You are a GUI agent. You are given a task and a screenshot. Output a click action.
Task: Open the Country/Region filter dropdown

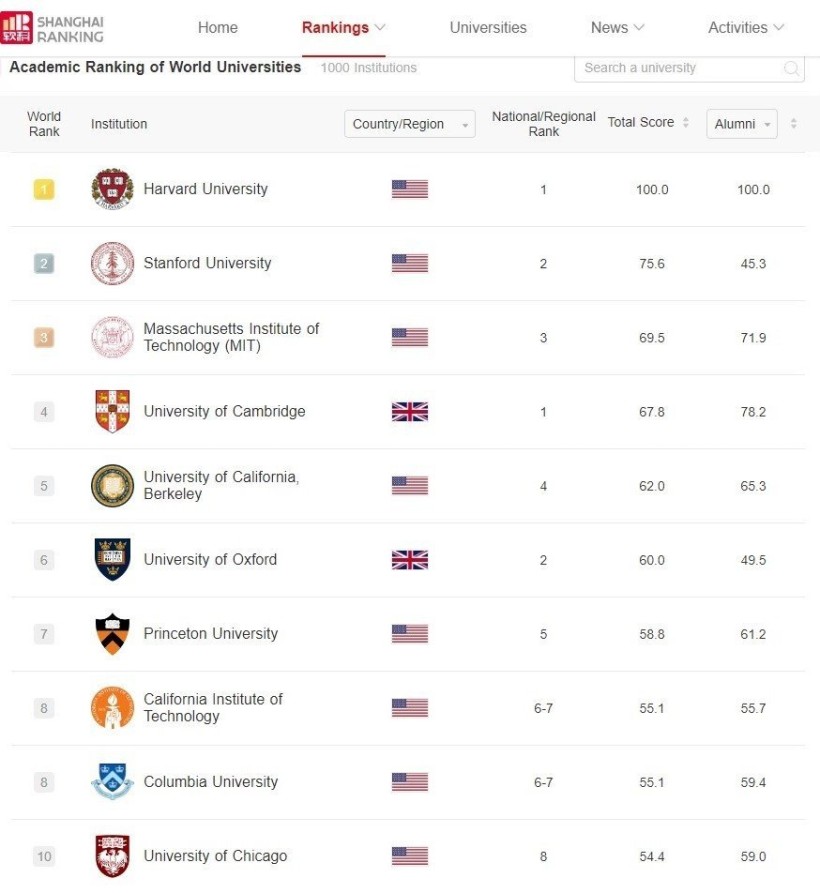point(409,124)
